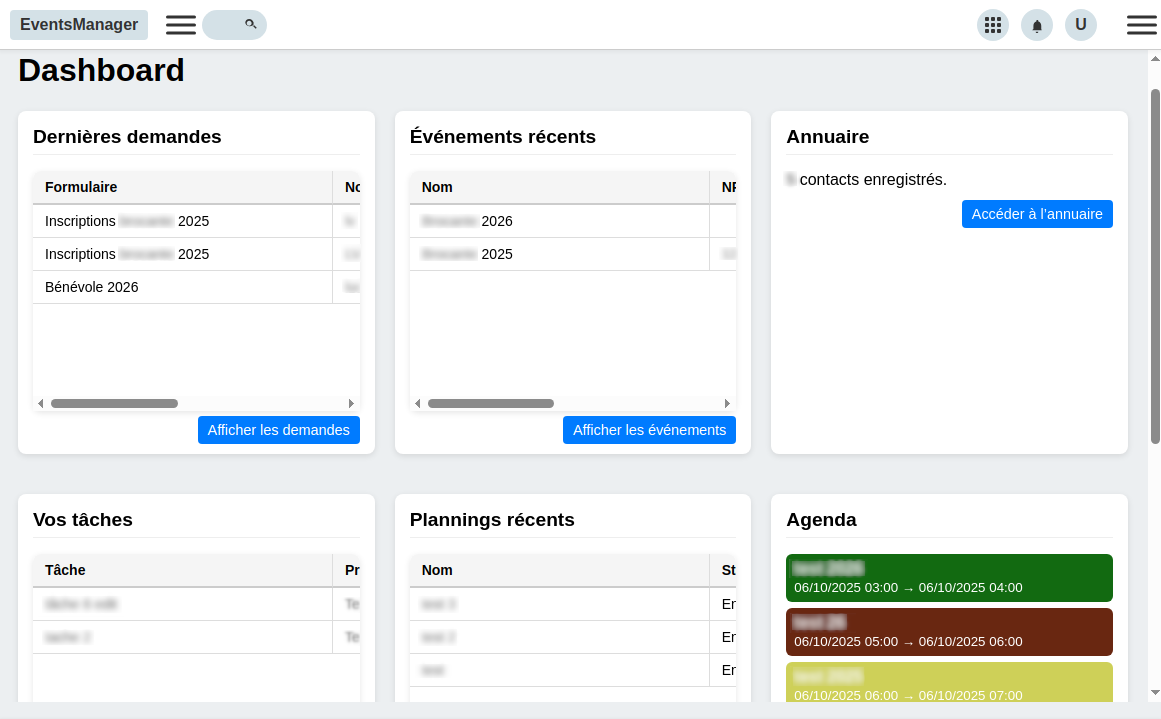
Task: Click Afficher les événements button
Action: pos(649,430)
